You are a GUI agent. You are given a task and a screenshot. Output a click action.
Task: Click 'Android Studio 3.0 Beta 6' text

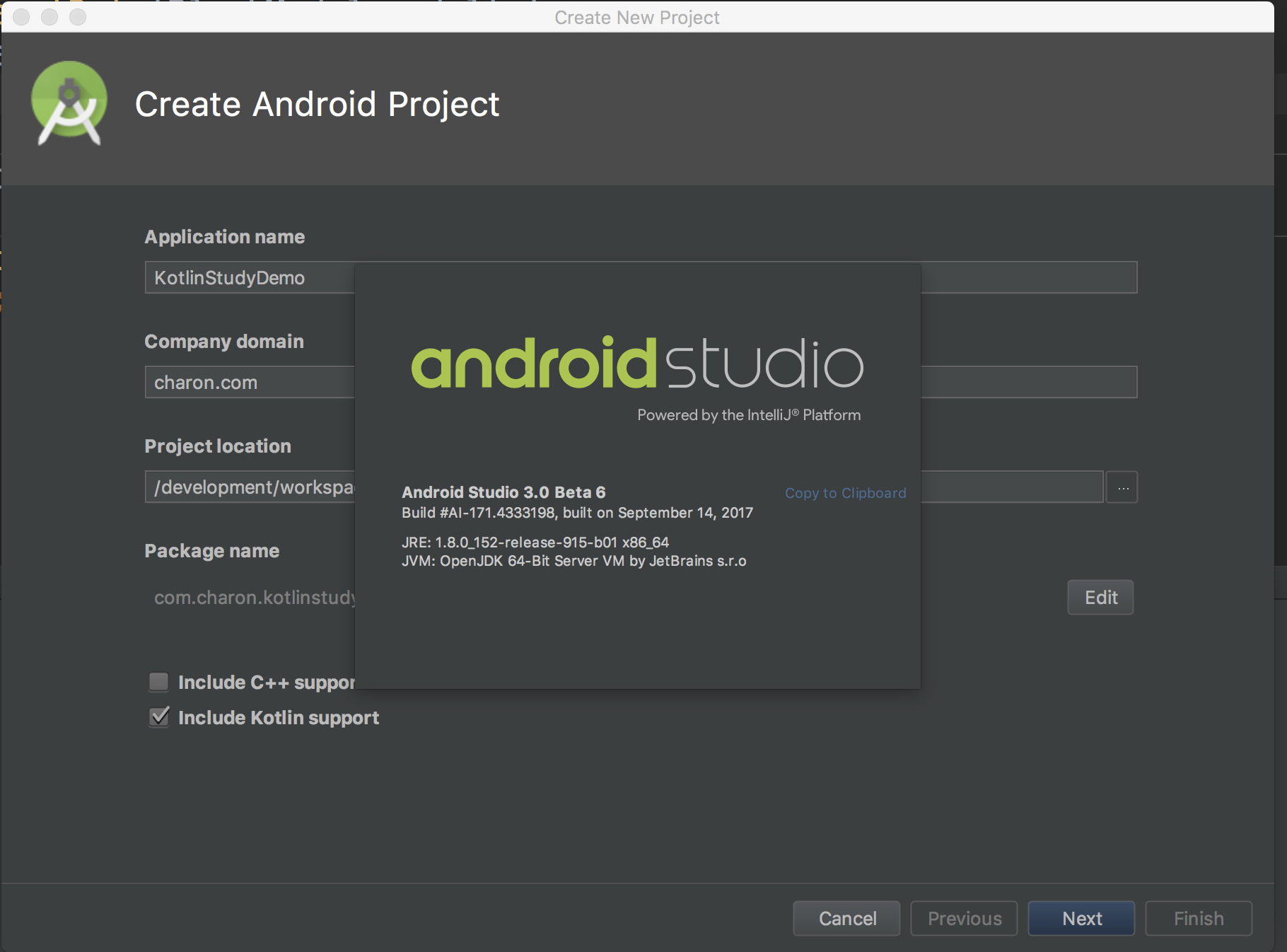[503, 492]
